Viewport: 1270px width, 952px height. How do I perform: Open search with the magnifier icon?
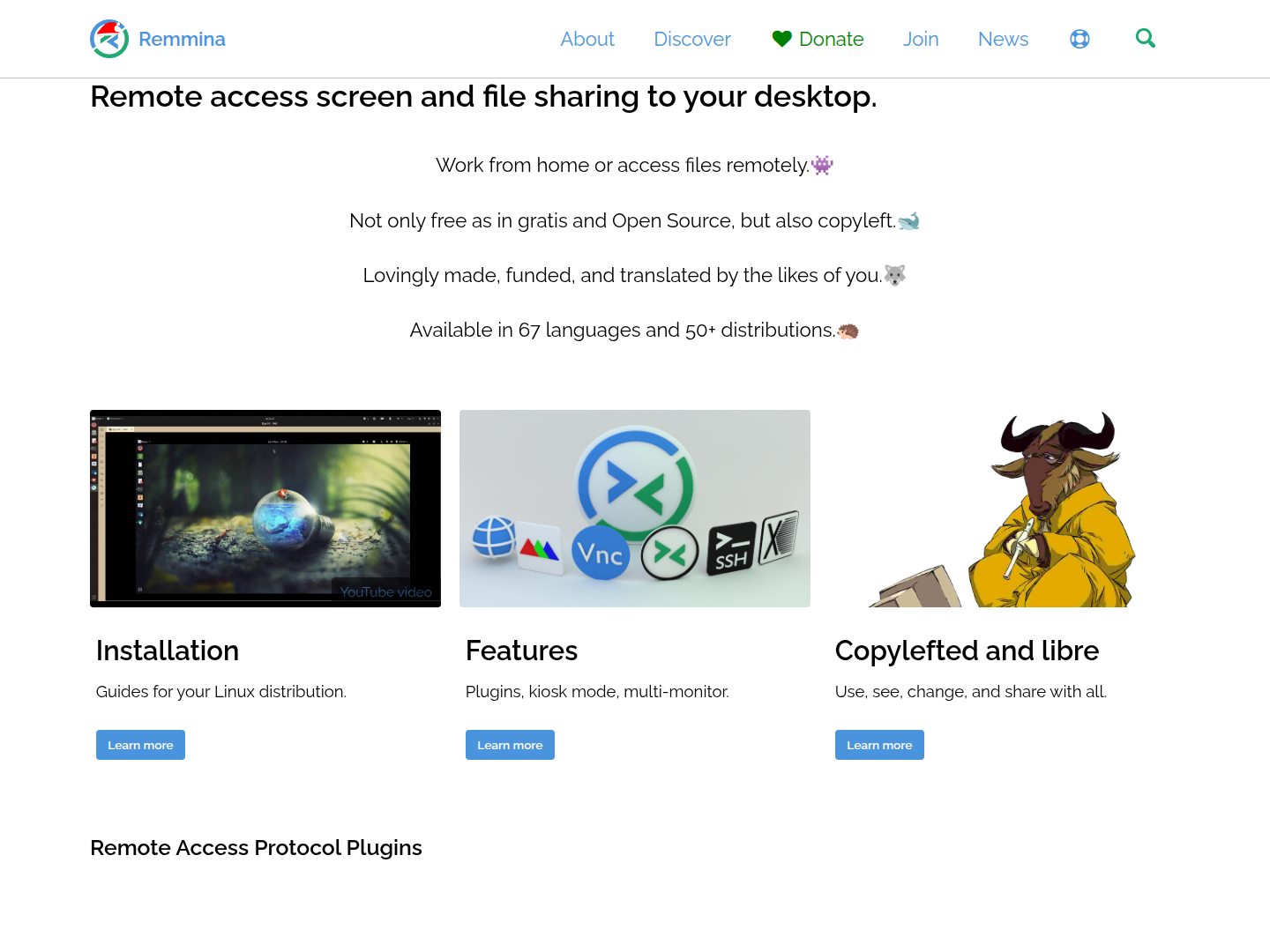1146,38
